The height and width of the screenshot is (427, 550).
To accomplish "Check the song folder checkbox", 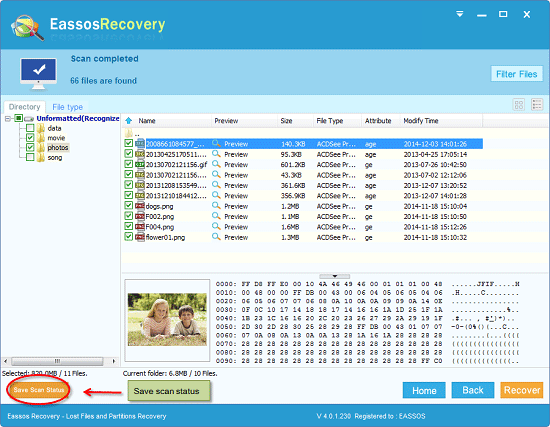I will 30,157.
